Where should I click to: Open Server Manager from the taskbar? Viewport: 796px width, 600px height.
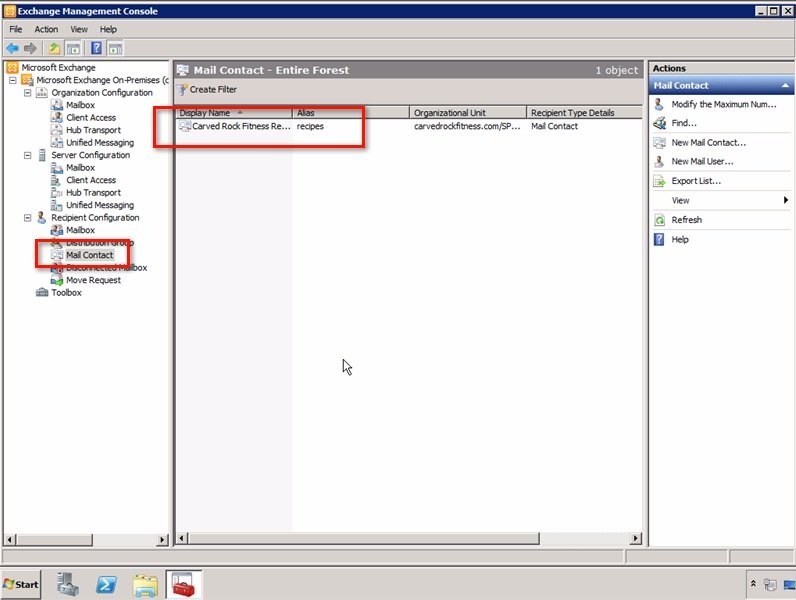coord(68,585)
